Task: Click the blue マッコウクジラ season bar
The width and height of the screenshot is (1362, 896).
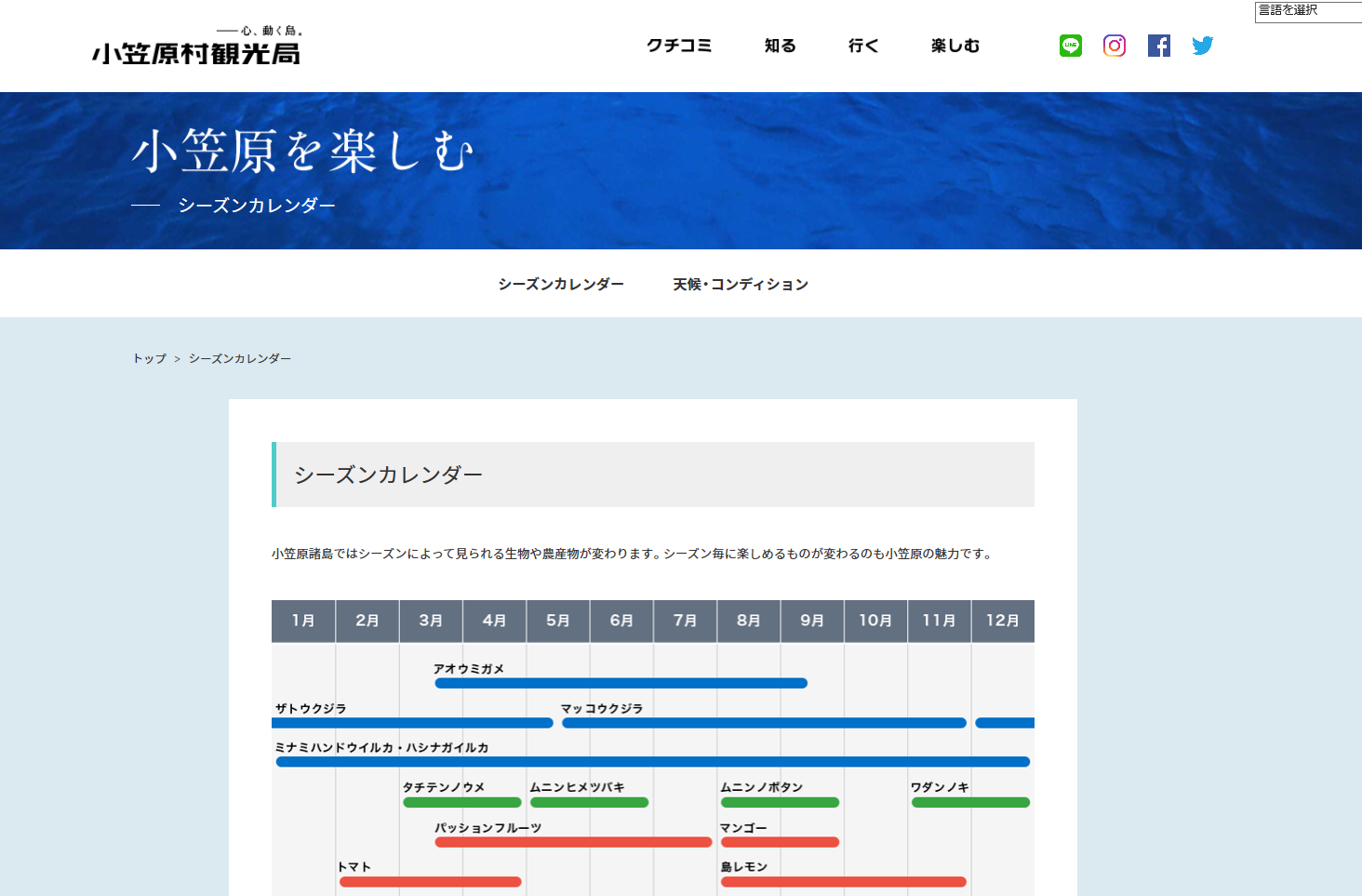Action: click(764, 723)
